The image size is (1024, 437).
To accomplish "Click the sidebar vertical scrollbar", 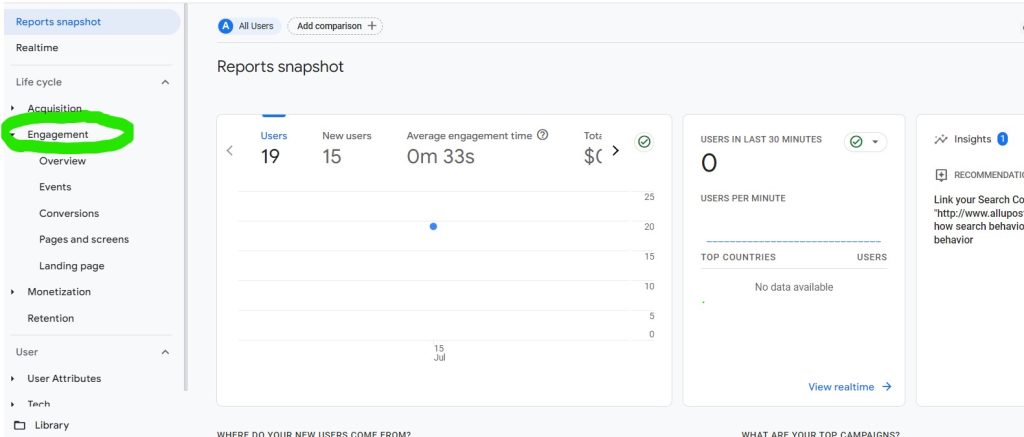I will click(185, 196).
